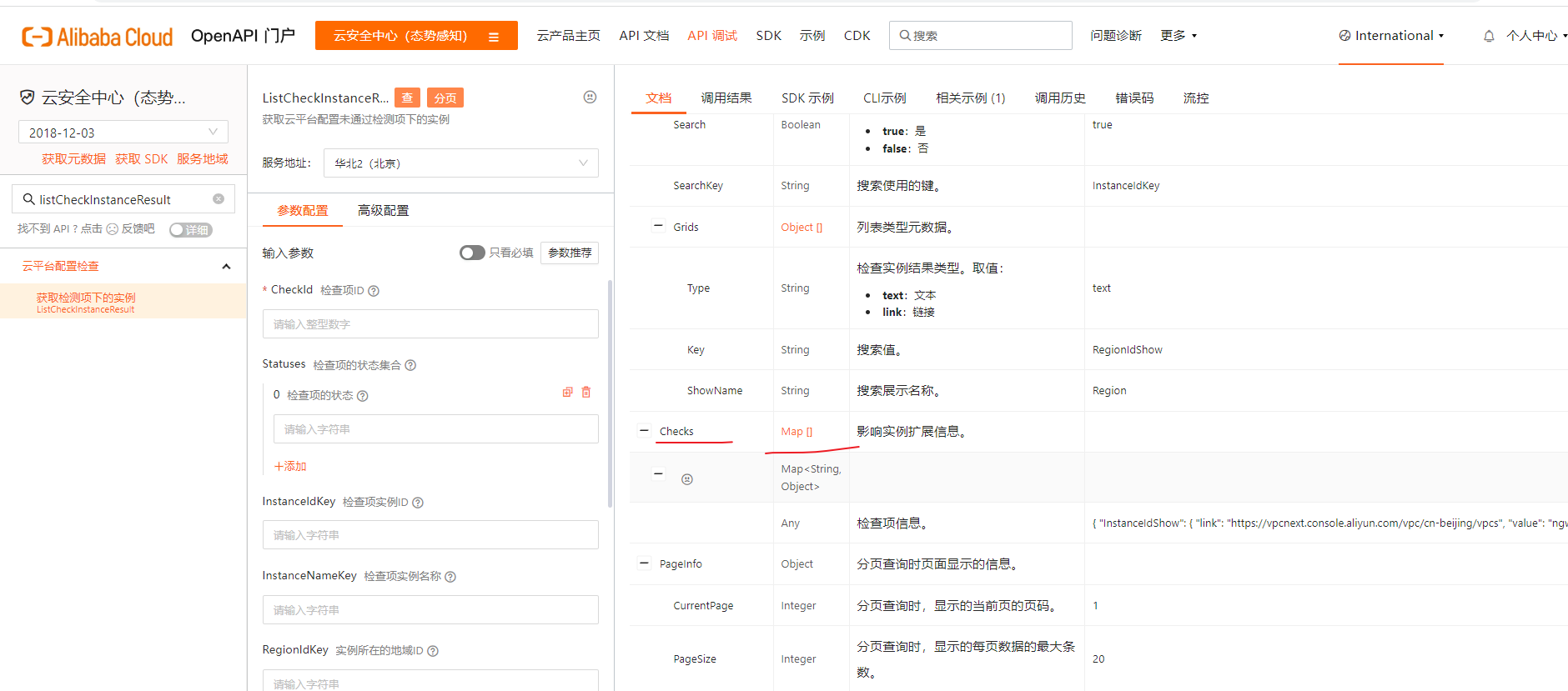The image size is (1568, 691).
Task: Click the 获取元数据 link
Action: click(73, 159)
